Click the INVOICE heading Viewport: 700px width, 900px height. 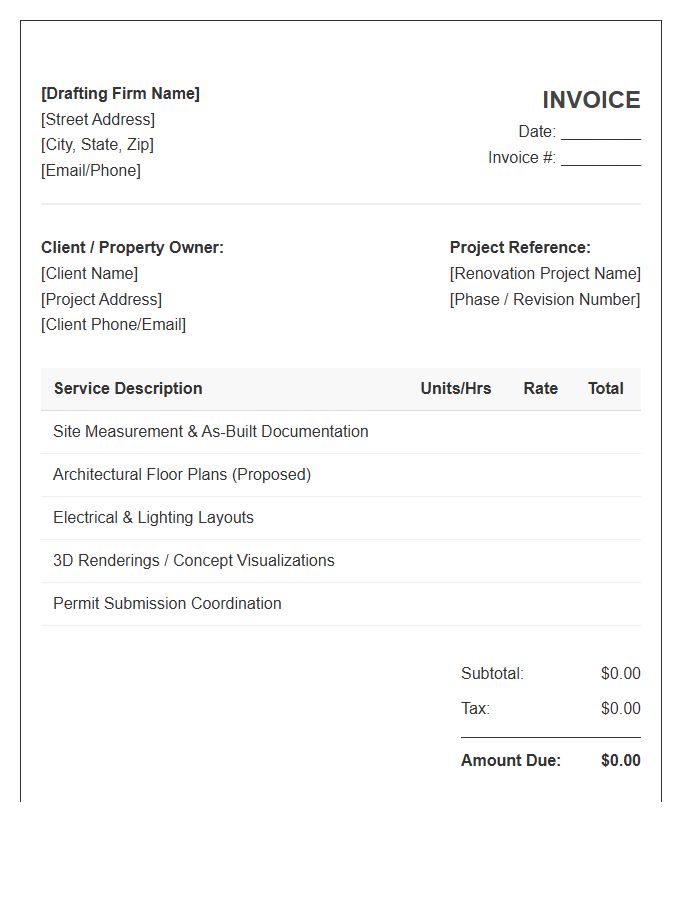pyautogui.click(x=591, y=100)
